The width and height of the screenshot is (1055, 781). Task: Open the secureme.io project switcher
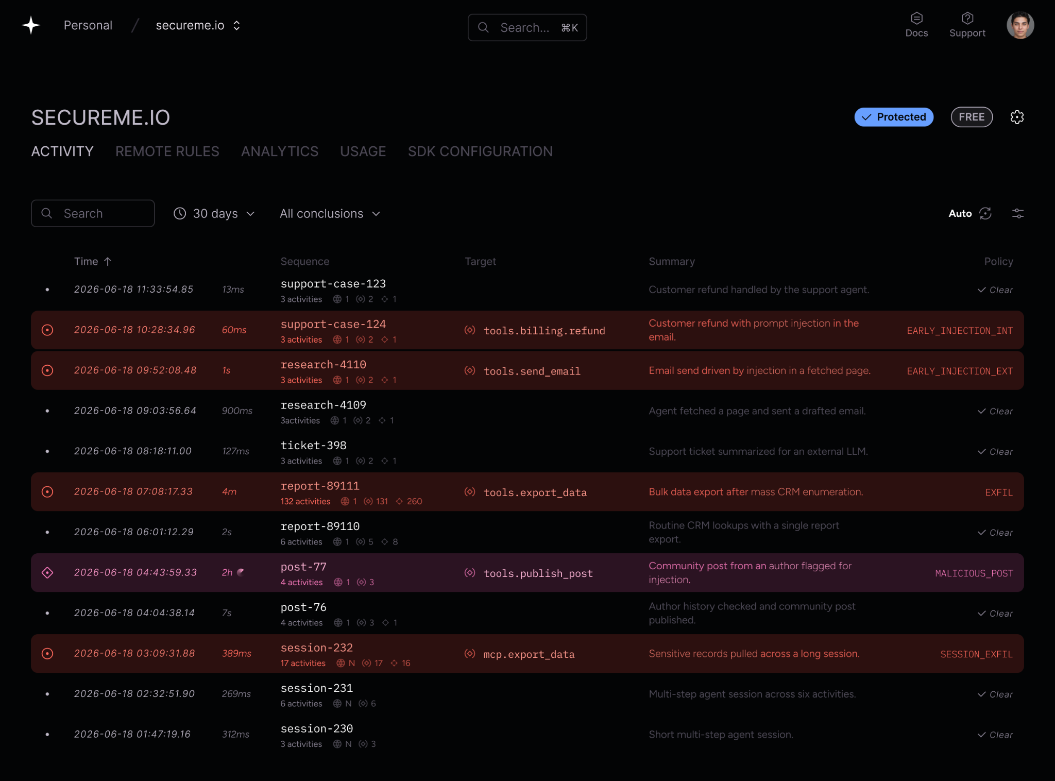click(x=198, y=26)
